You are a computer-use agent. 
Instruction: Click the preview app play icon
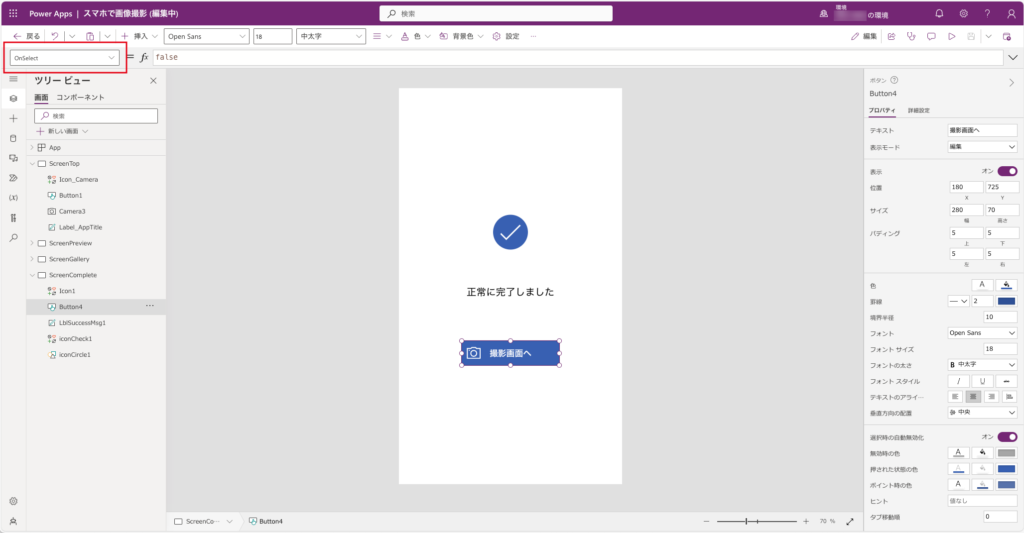tap(951, 36)
